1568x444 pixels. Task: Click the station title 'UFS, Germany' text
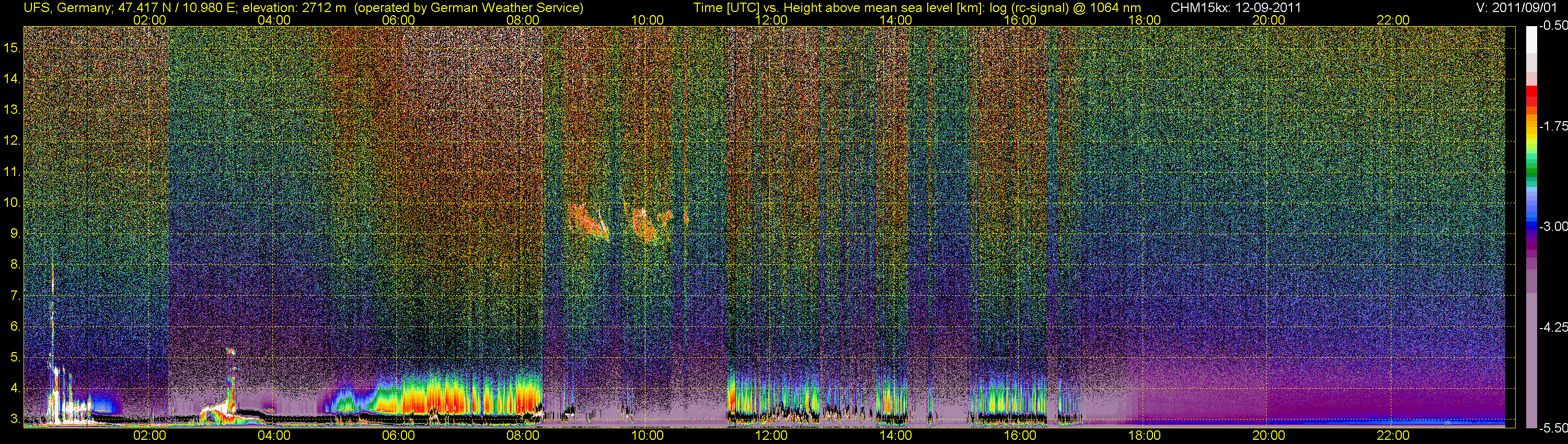click(67, 8)
